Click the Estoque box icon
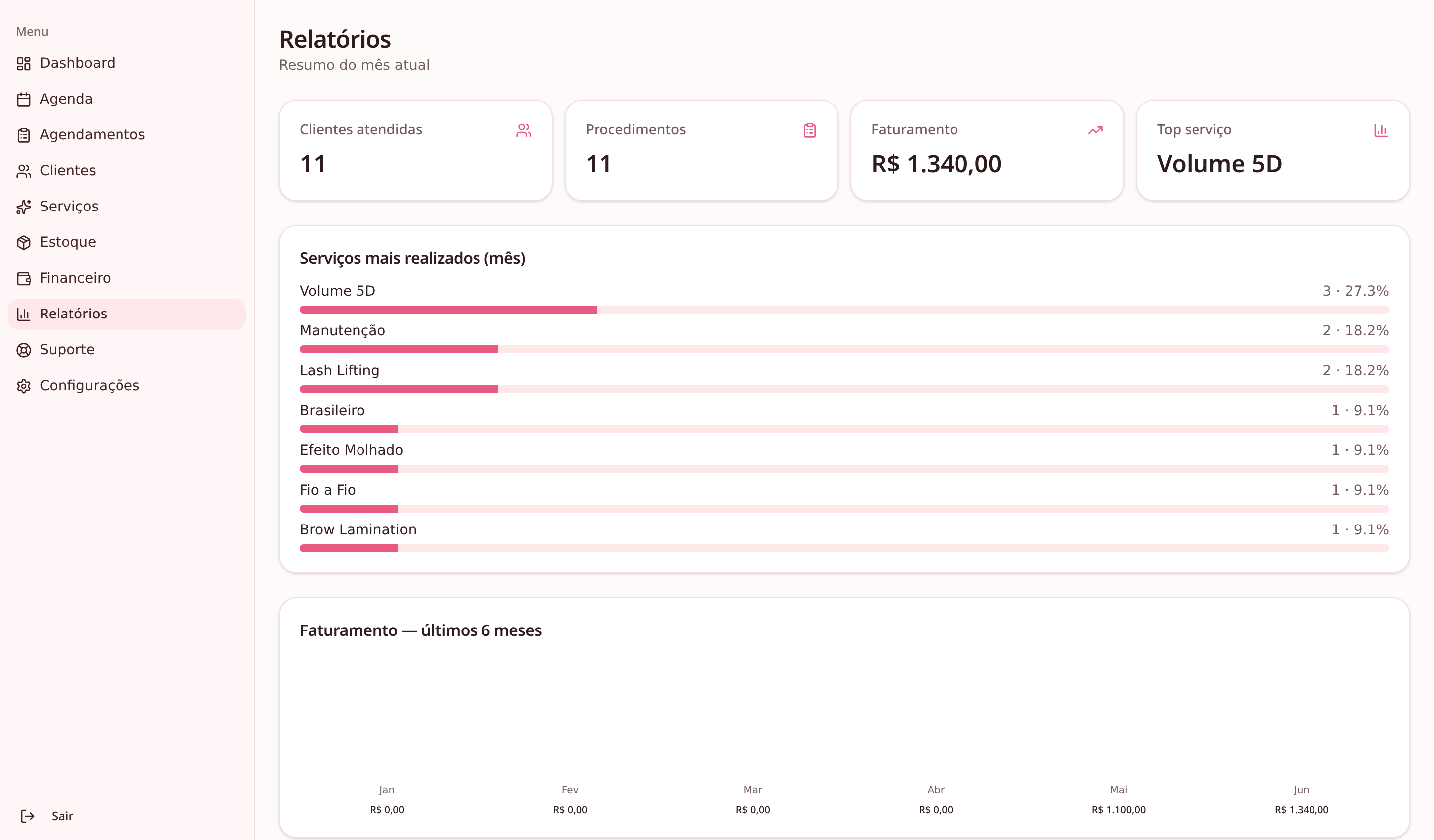The width and height of the screenshot is (1434, 840). [x=24, y=243]
